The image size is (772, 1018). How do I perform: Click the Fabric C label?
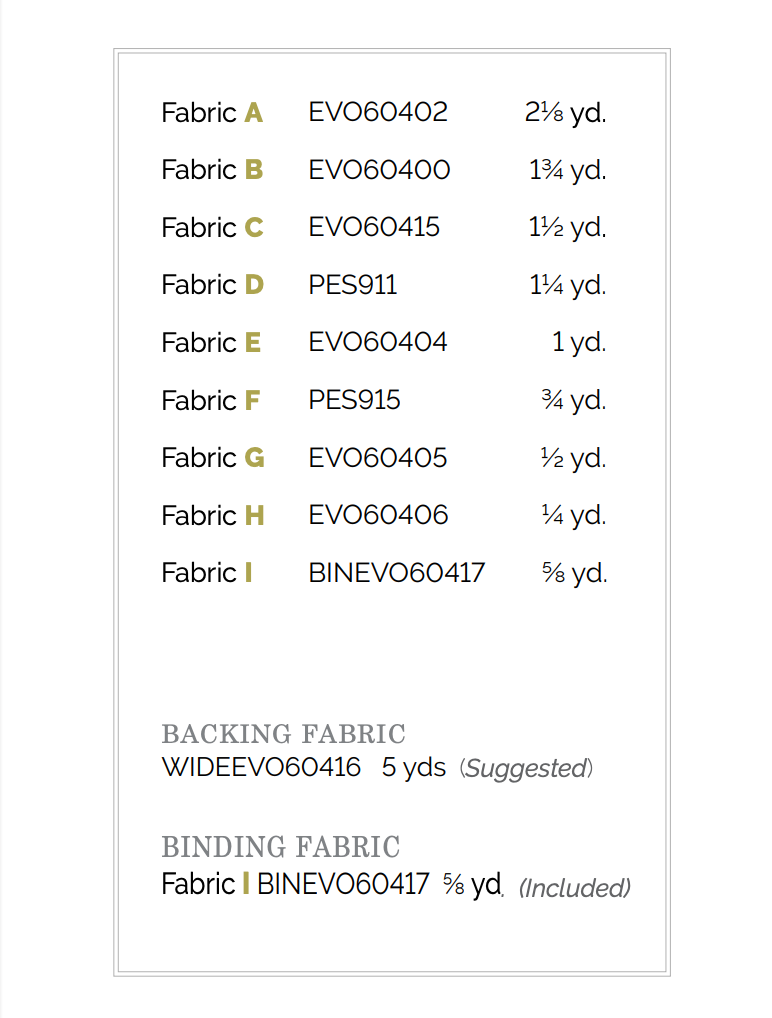pos(212,228)
